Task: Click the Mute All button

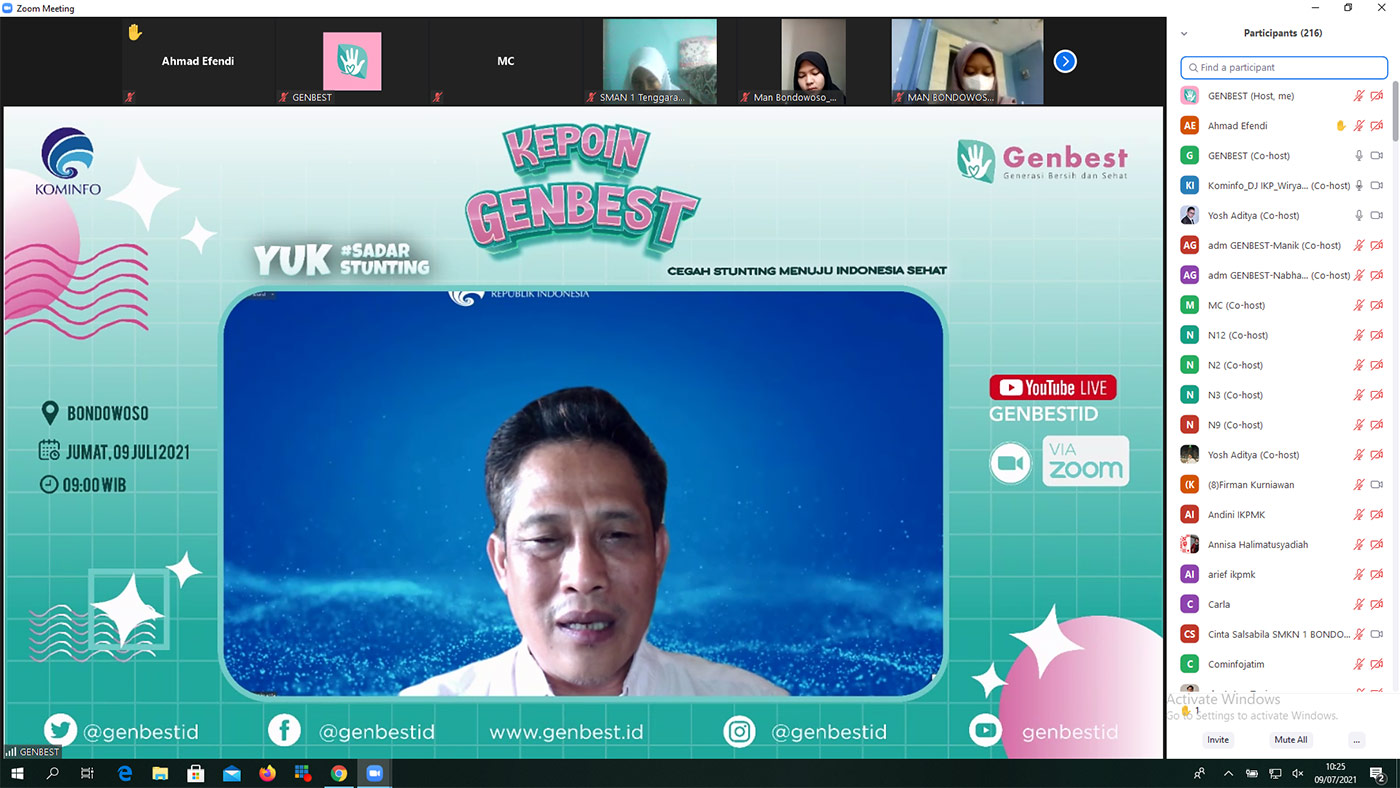Action: (x=1290, y=740)
